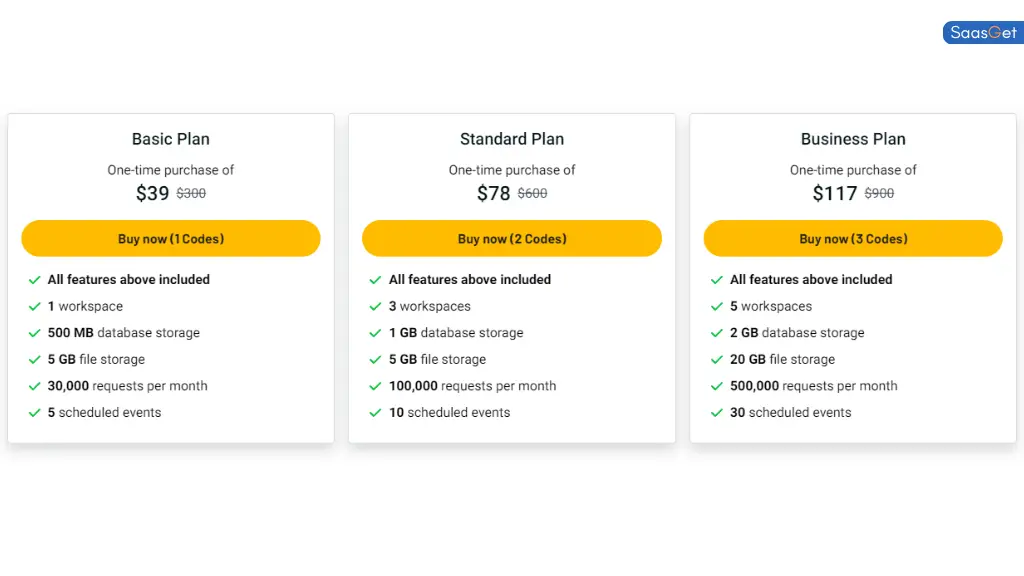Select the Basic Plan heading
The image size is (1024, 576).
coord(170,139)
